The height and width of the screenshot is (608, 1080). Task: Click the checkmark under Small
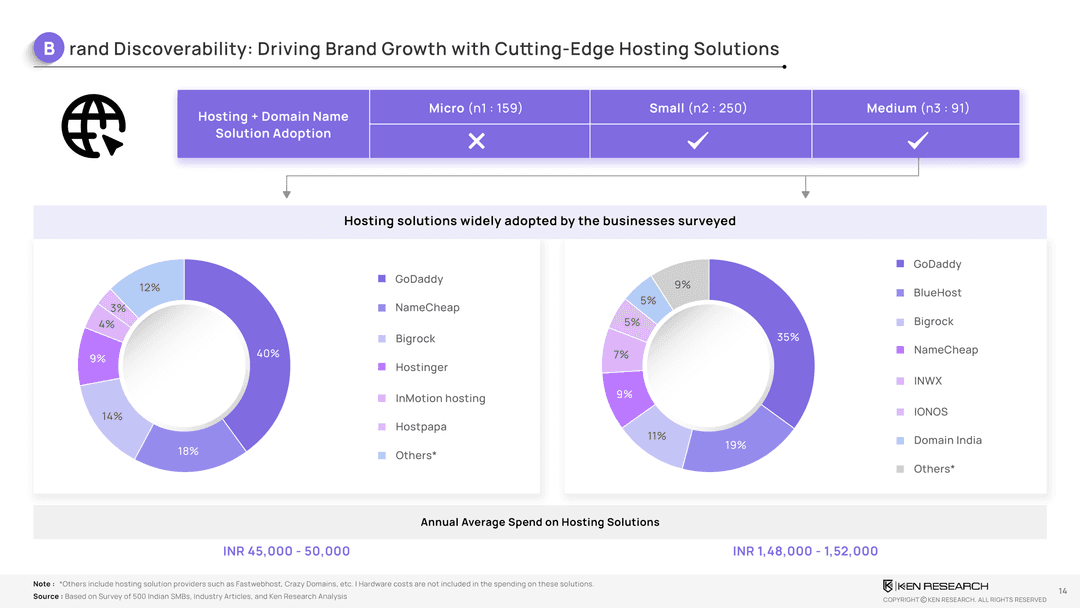pyautogui.click(x=699, y=142)
